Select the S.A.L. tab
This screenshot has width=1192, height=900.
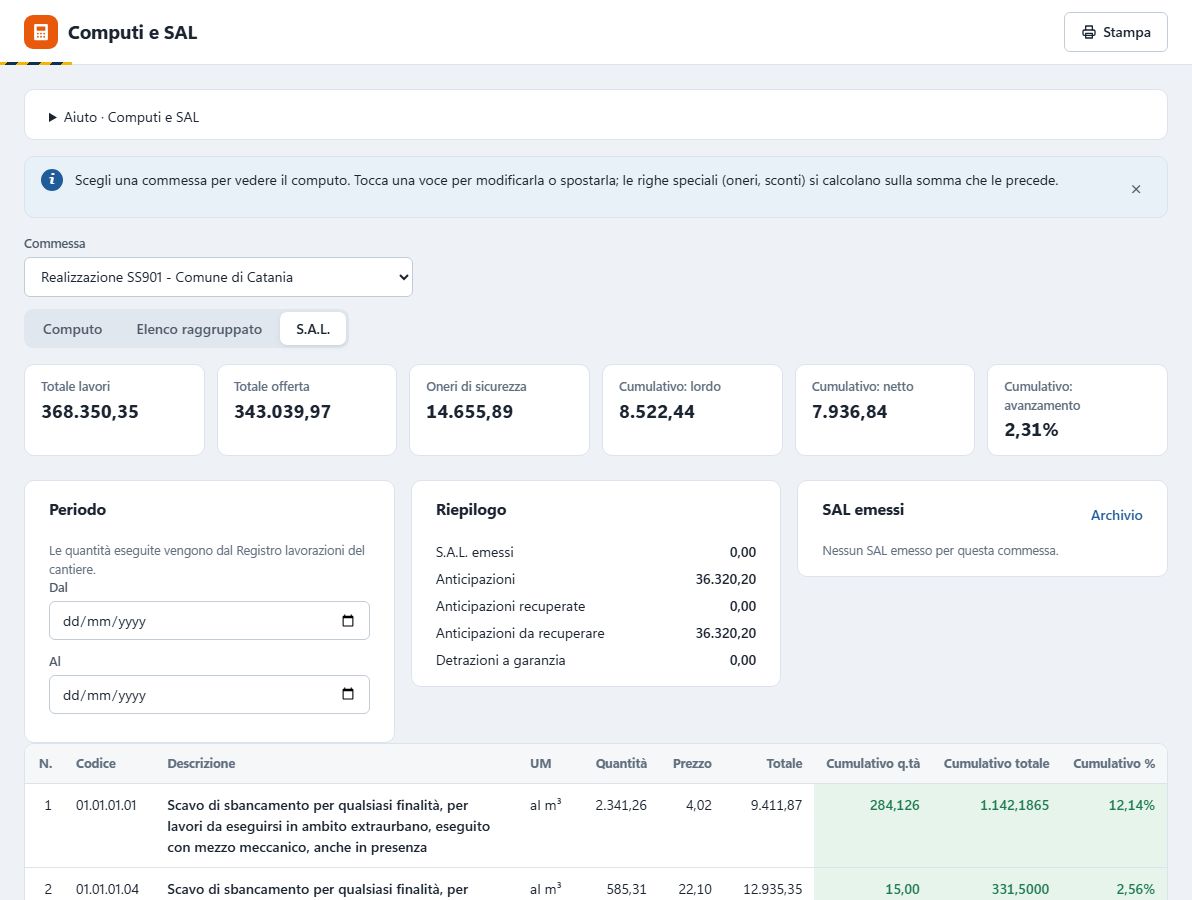pos(313,329)
